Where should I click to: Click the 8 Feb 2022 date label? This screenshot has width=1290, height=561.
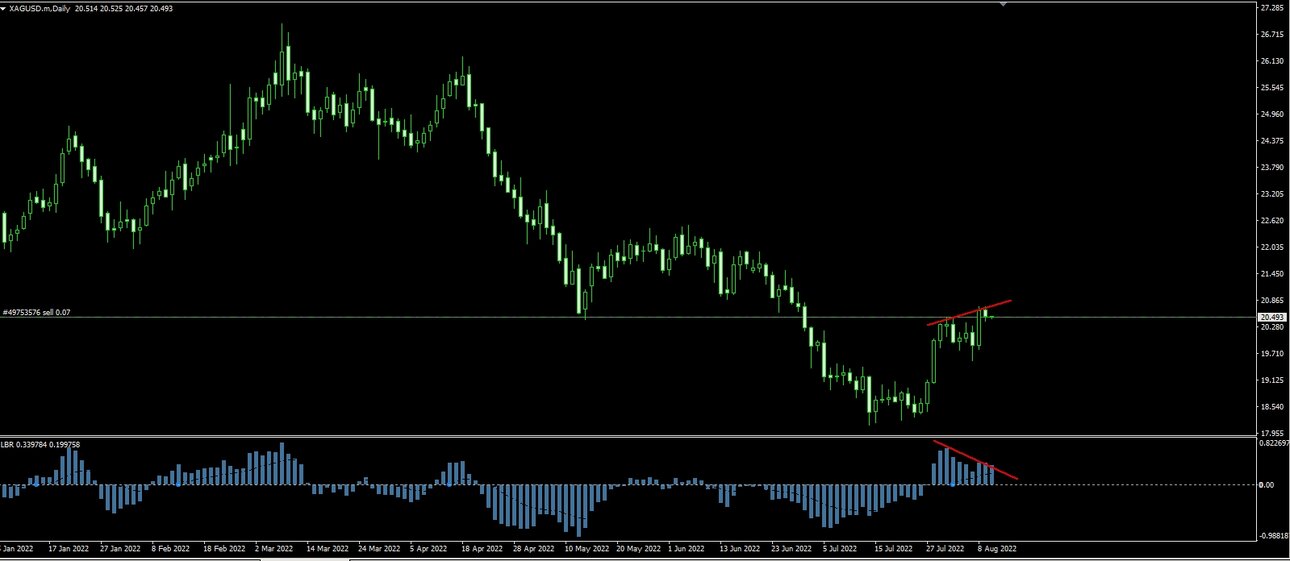[171, 549]
